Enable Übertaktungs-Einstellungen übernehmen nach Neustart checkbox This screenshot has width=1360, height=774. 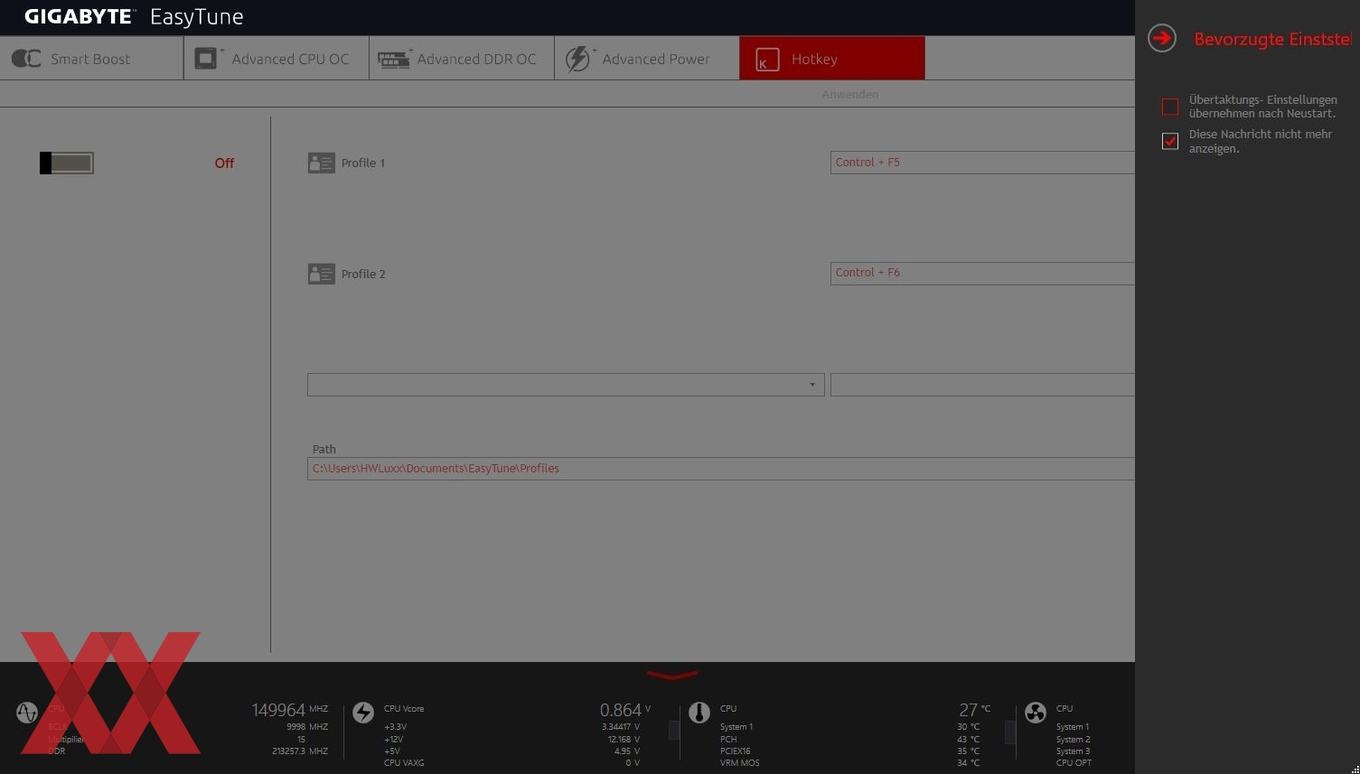click(1170, 106)
